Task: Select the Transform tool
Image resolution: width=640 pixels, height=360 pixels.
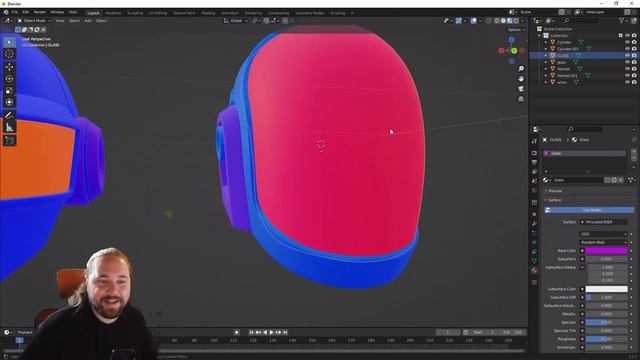Action: [9, 102]
